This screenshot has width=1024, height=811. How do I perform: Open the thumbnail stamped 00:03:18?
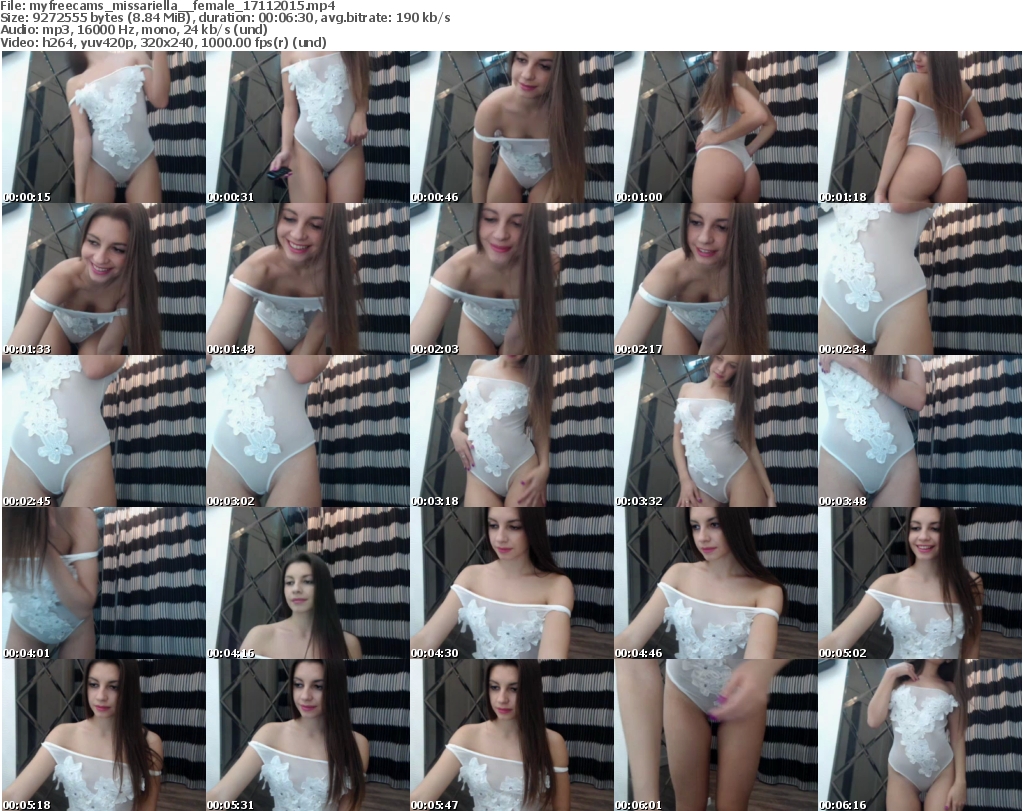point(511,432)
